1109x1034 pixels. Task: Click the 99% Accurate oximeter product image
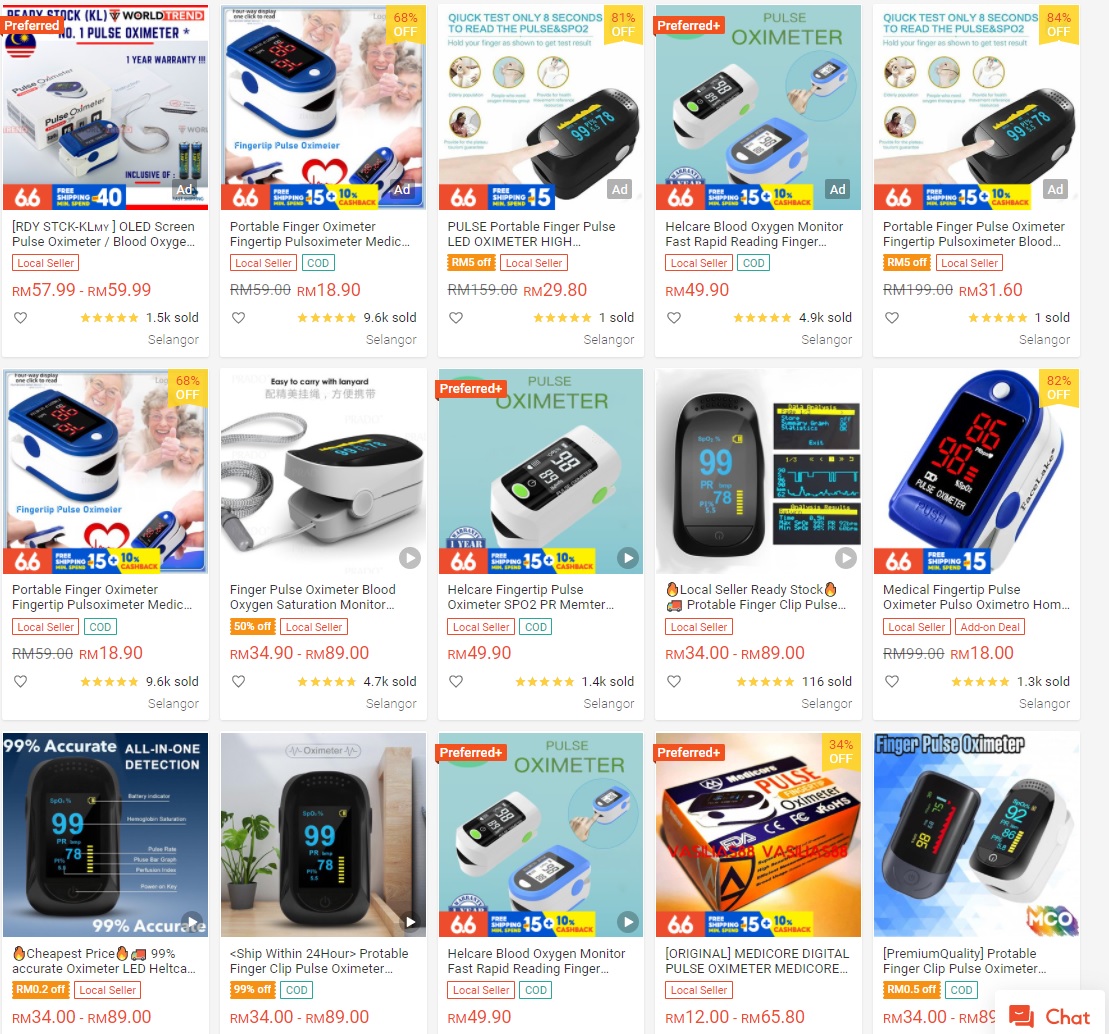point(105,835)
